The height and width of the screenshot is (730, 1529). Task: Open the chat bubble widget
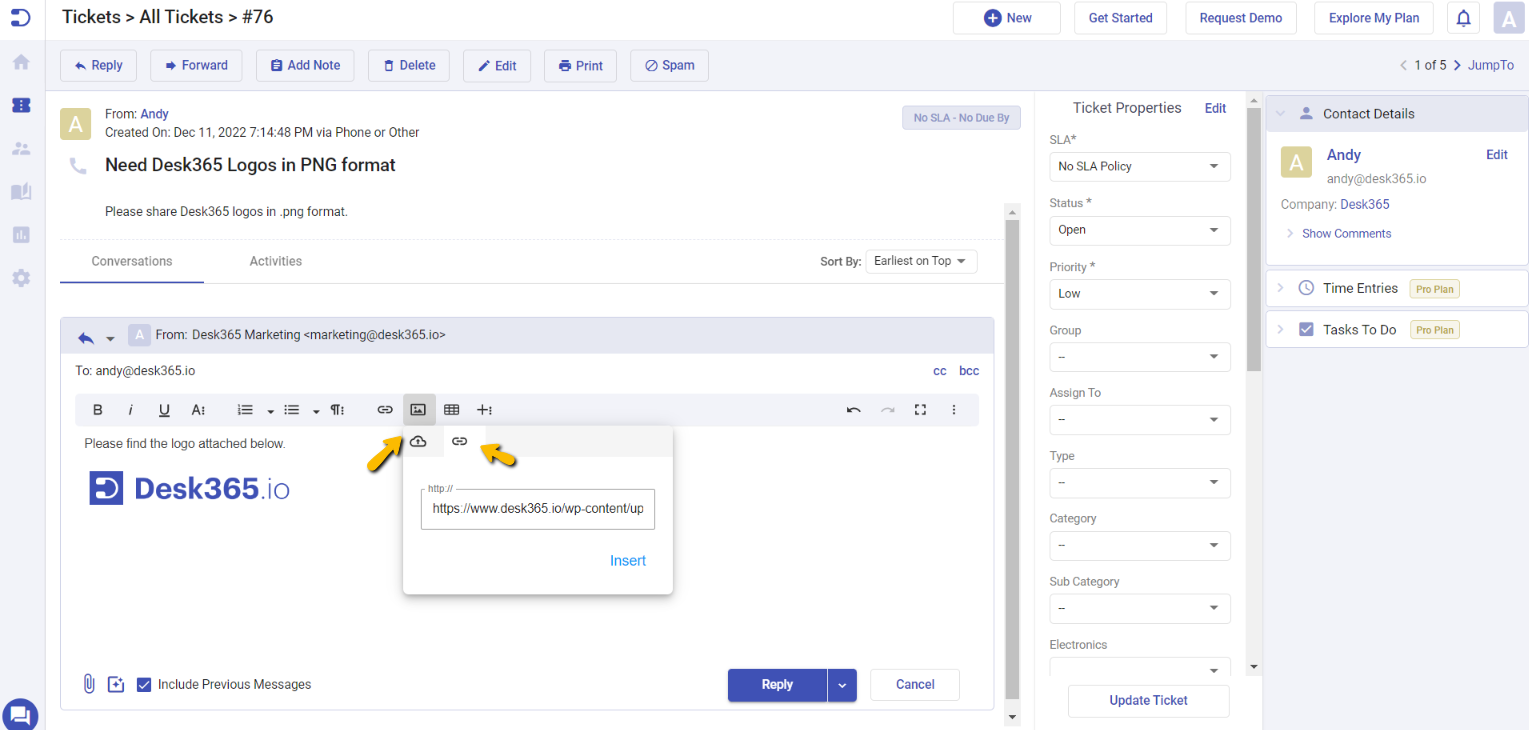coord(21,714)
